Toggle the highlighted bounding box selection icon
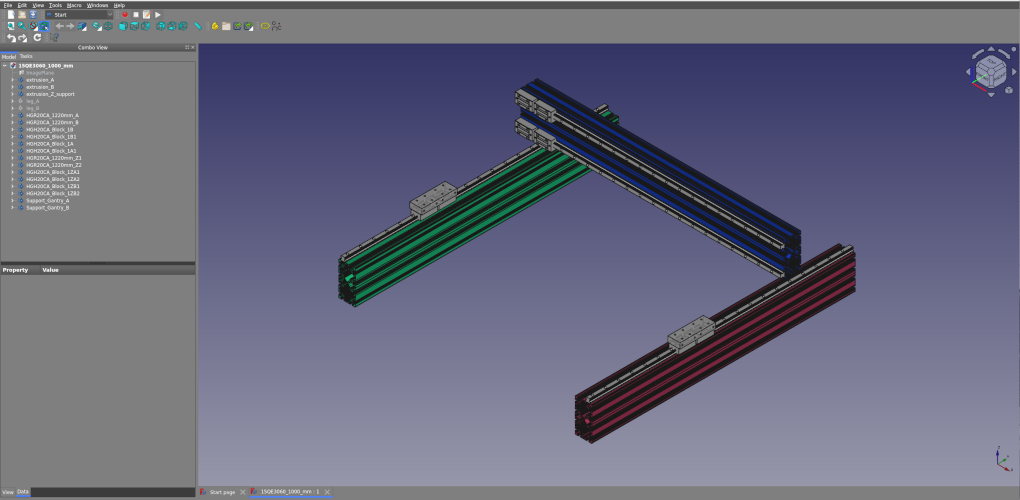The width and height of the screenshot is (1020, 500). pyautogui.click(x=44, y=26)
